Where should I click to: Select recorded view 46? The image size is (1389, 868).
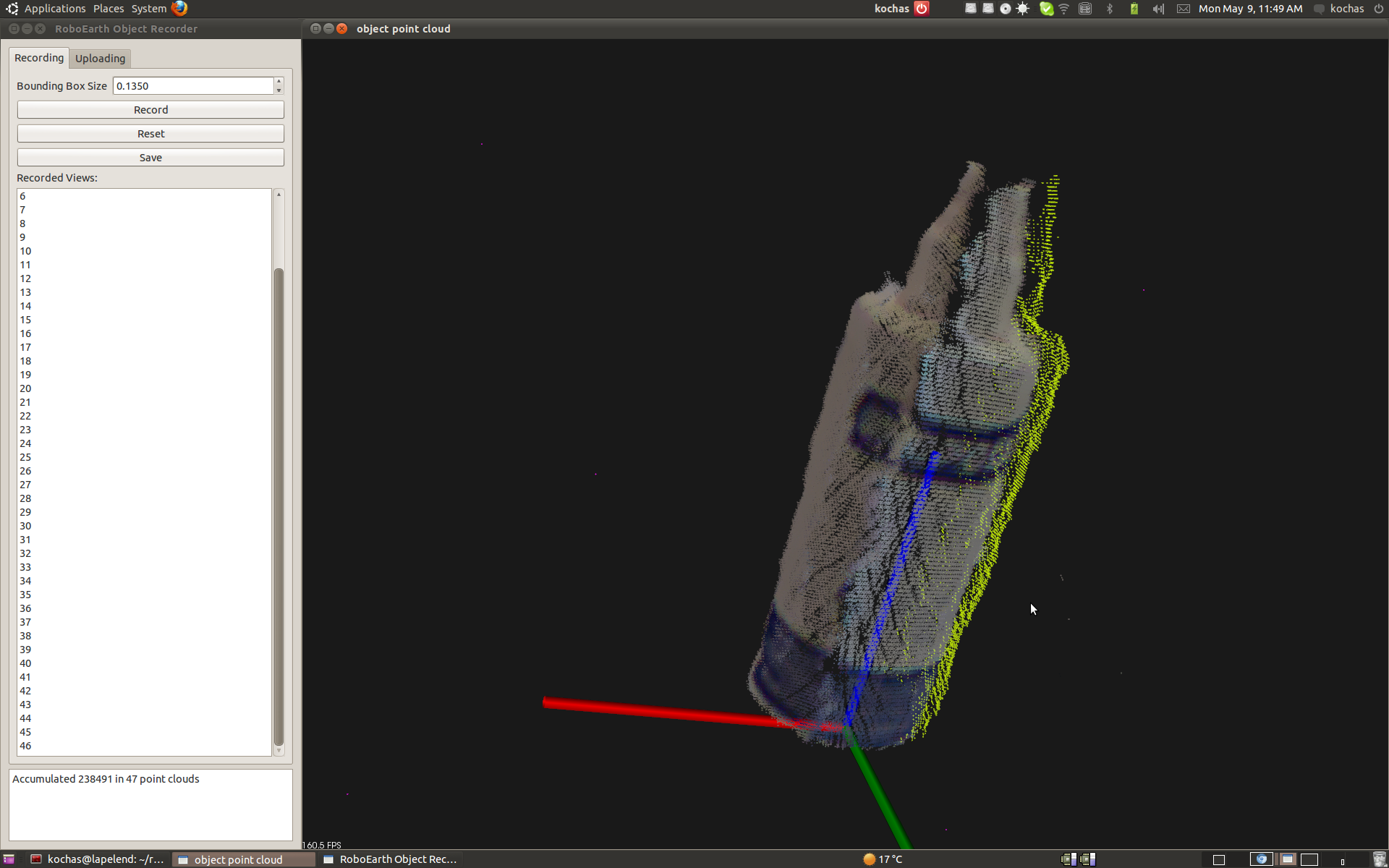144,746
